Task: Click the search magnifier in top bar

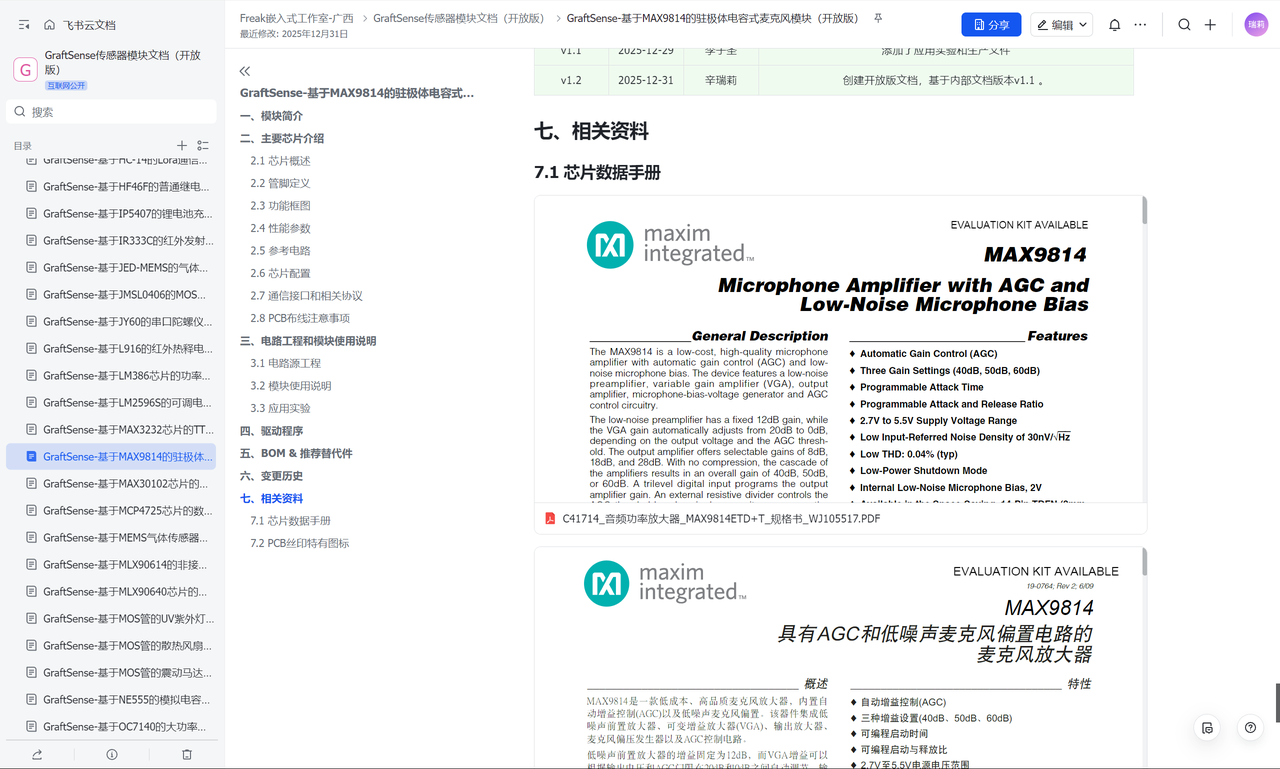Action: click(1184, 25)
